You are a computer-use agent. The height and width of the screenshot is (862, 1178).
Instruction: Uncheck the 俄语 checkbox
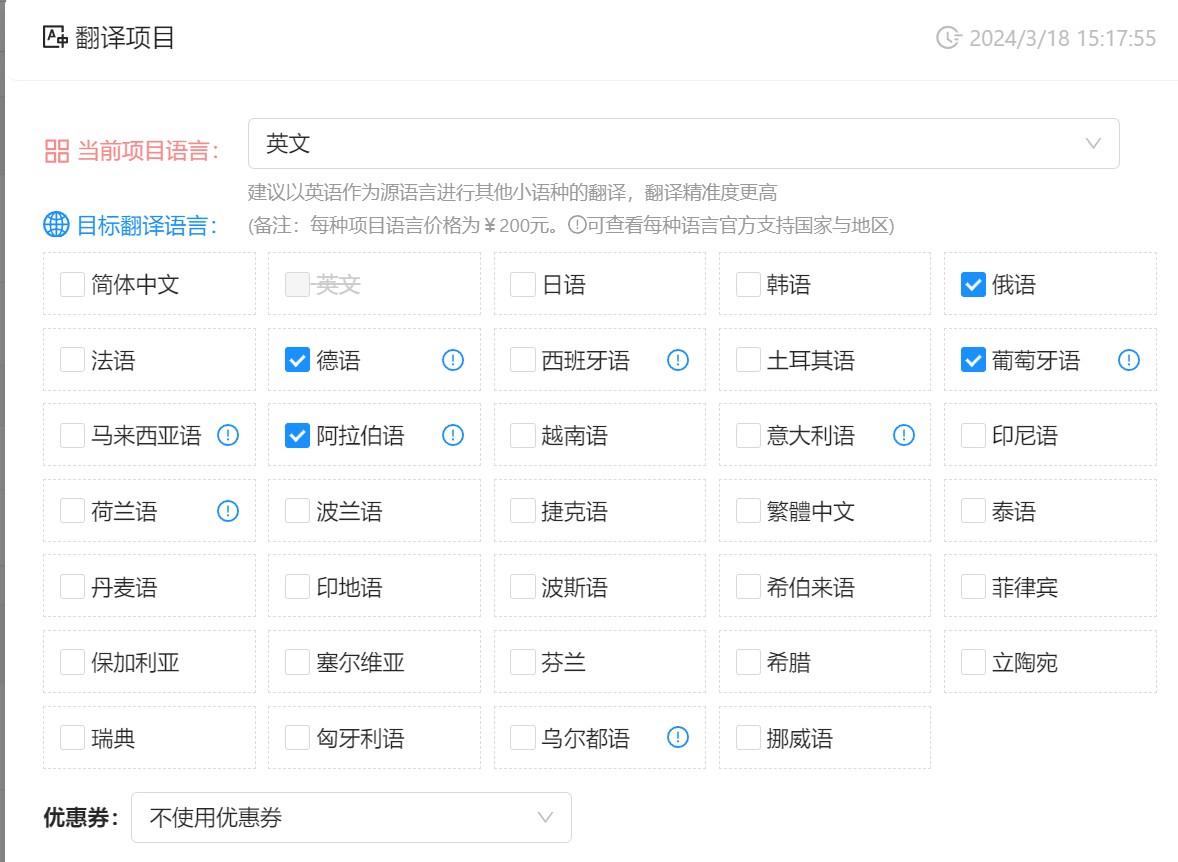tap(973, 285)
